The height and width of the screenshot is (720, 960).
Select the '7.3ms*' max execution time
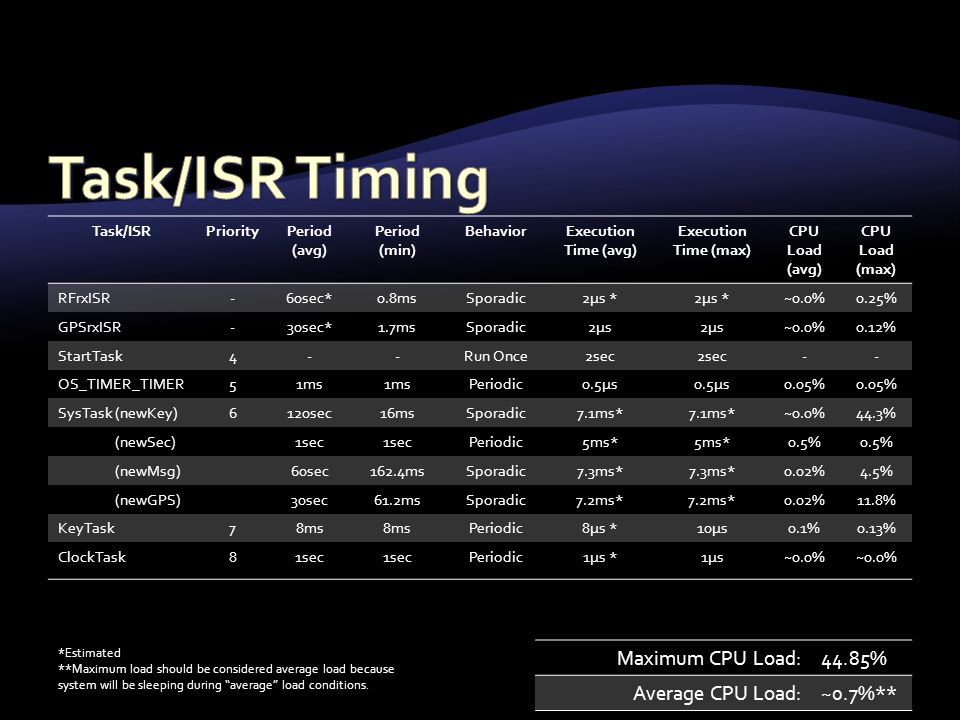click(711, 471)
